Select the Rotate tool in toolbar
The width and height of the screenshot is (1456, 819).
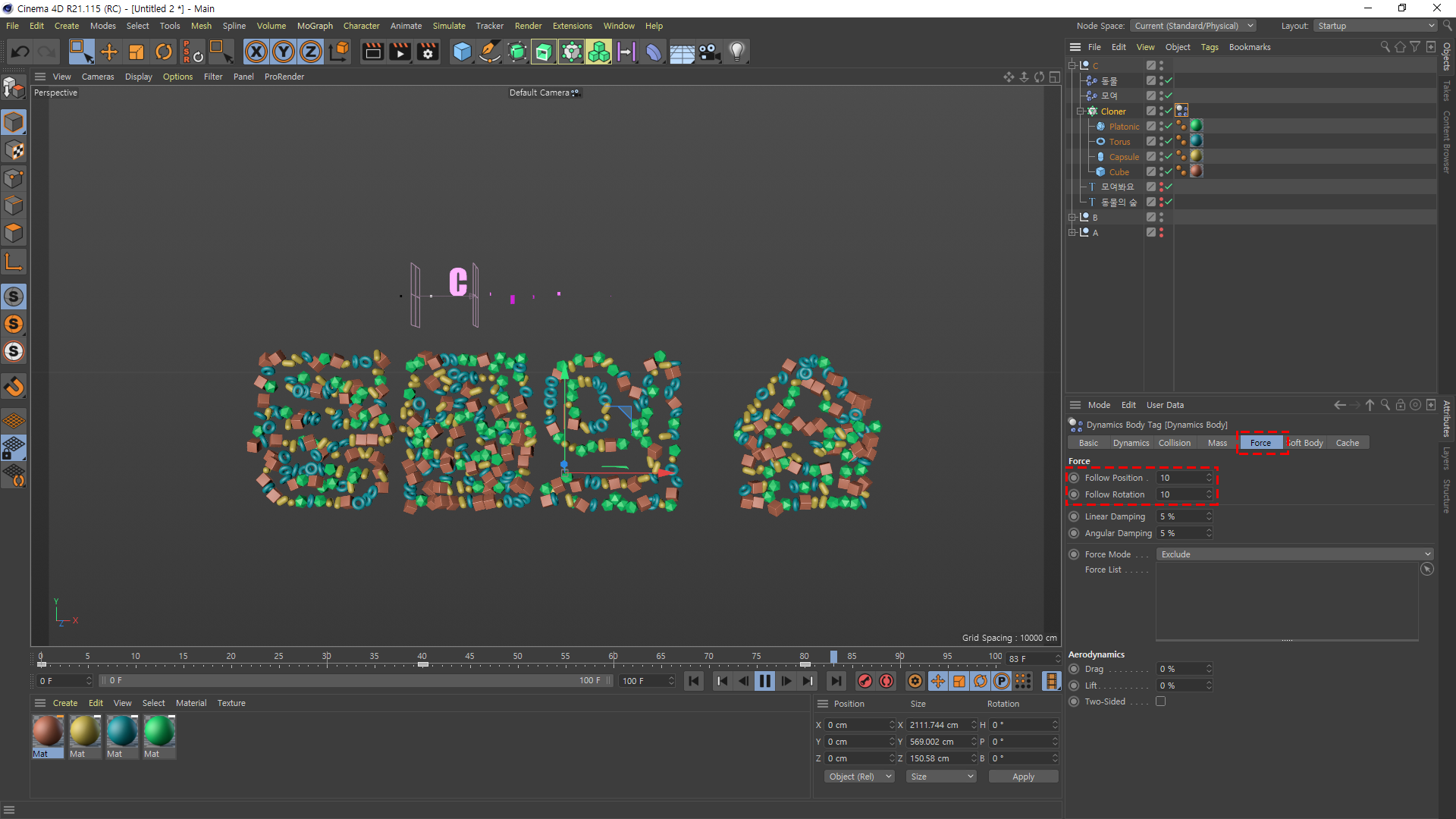tap(164, 52)
